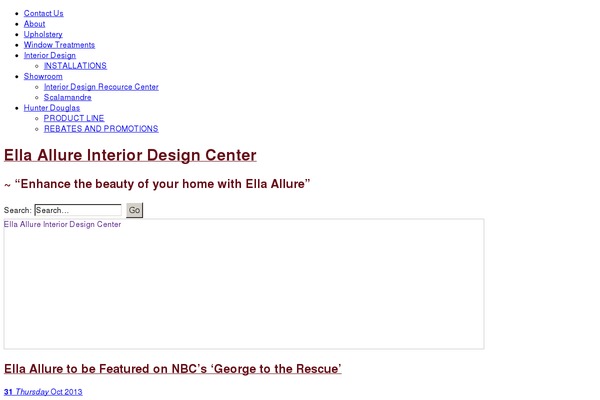Open Interior Design Recource Center link
The width and height of the screenshot is (600, 400).
101,87
